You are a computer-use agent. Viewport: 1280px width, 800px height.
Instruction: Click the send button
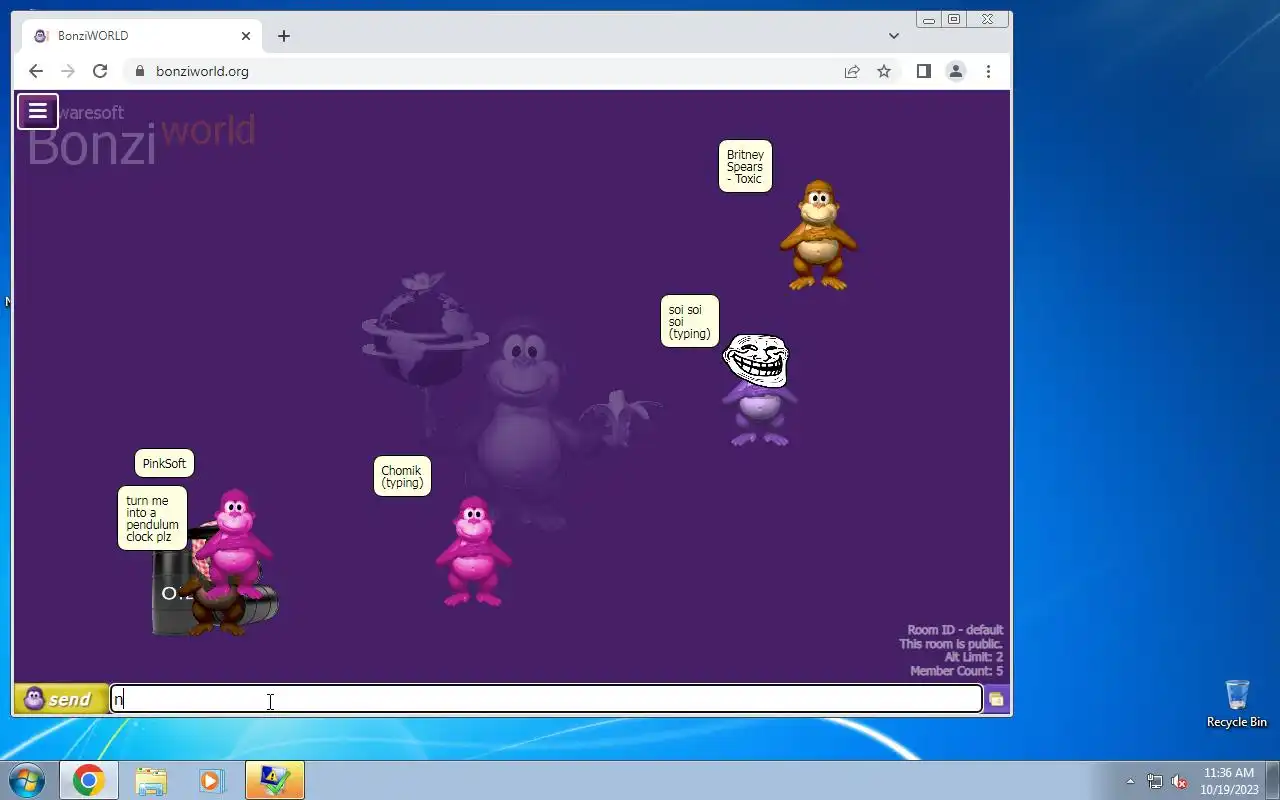60,699
